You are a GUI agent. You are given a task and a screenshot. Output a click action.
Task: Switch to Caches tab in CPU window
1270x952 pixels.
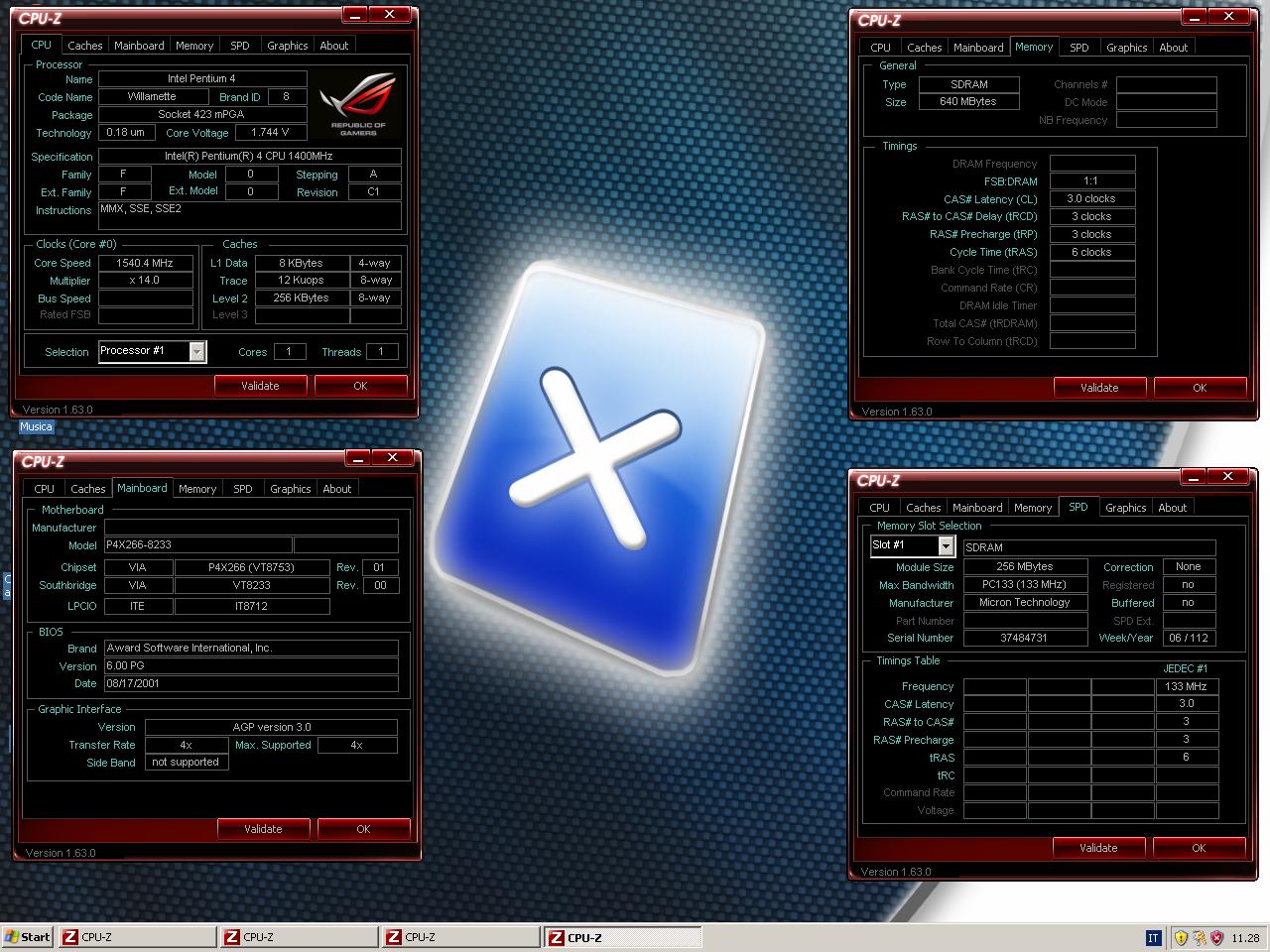click(x=85, y=46)
